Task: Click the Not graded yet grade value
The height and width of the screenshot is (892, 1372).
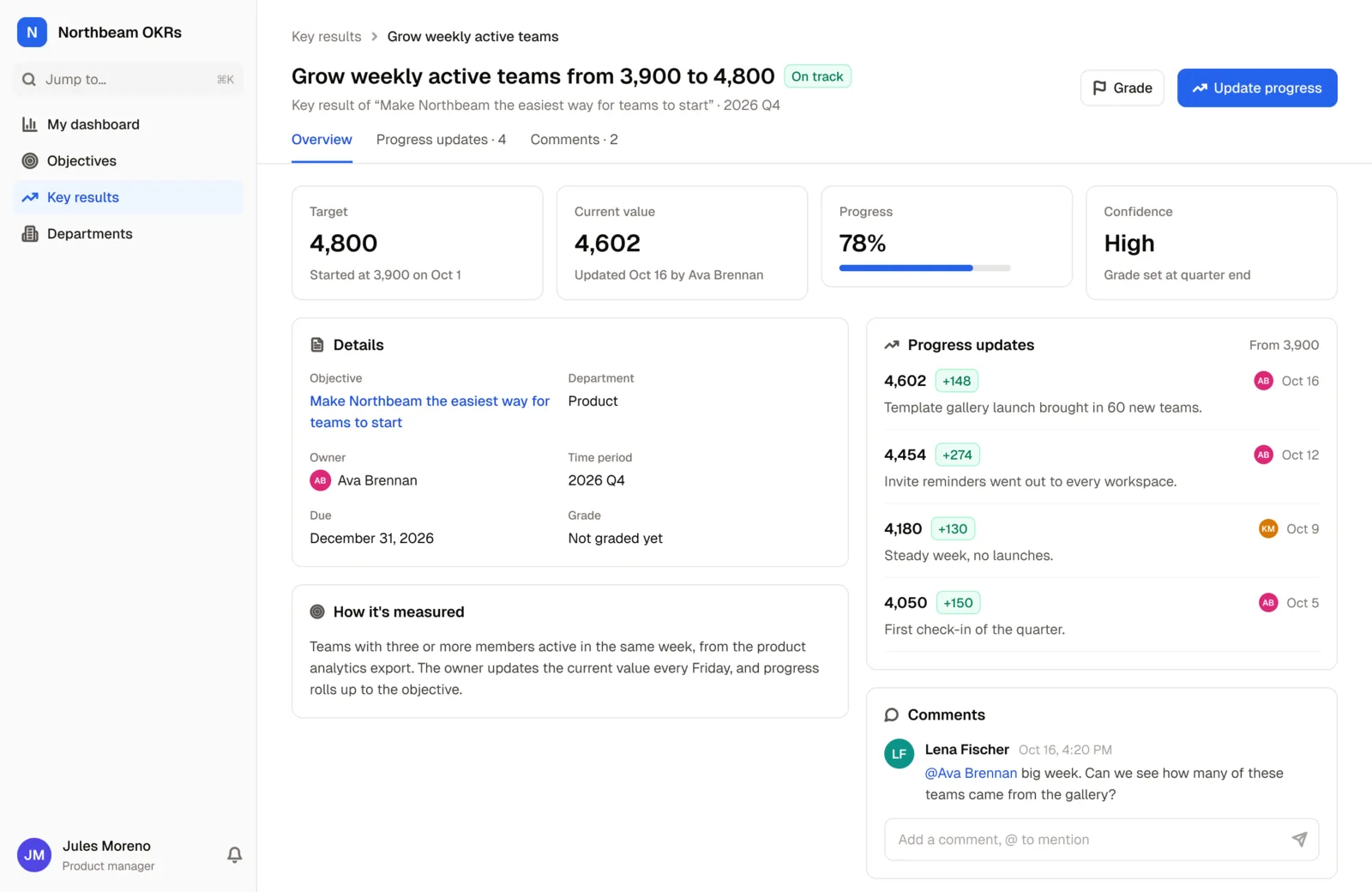Action: 615,539
